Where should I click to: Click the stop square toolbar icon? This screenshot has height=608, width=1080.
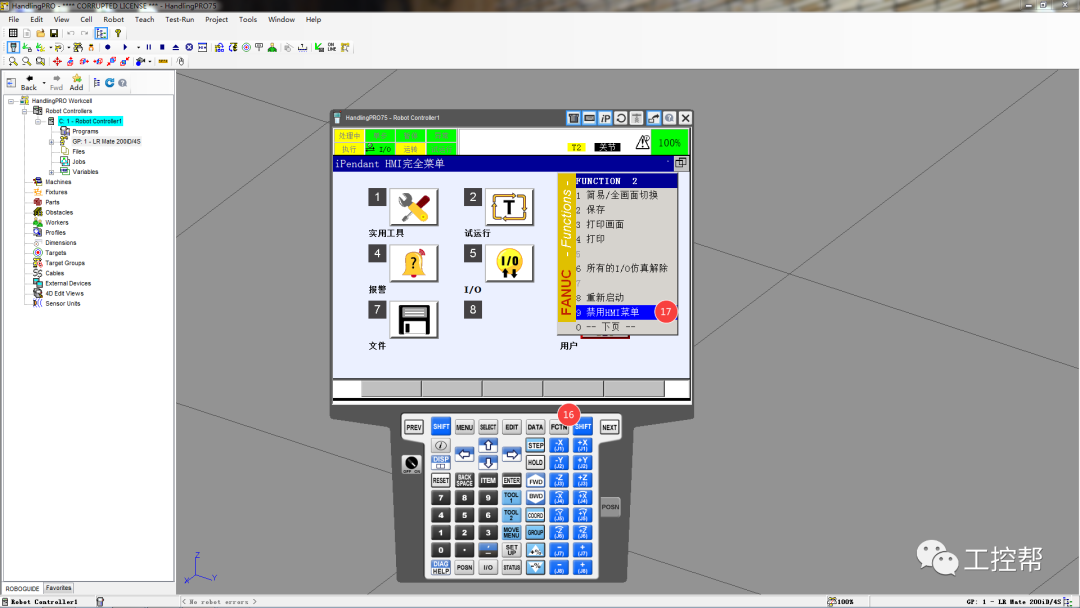click(162, 48)
